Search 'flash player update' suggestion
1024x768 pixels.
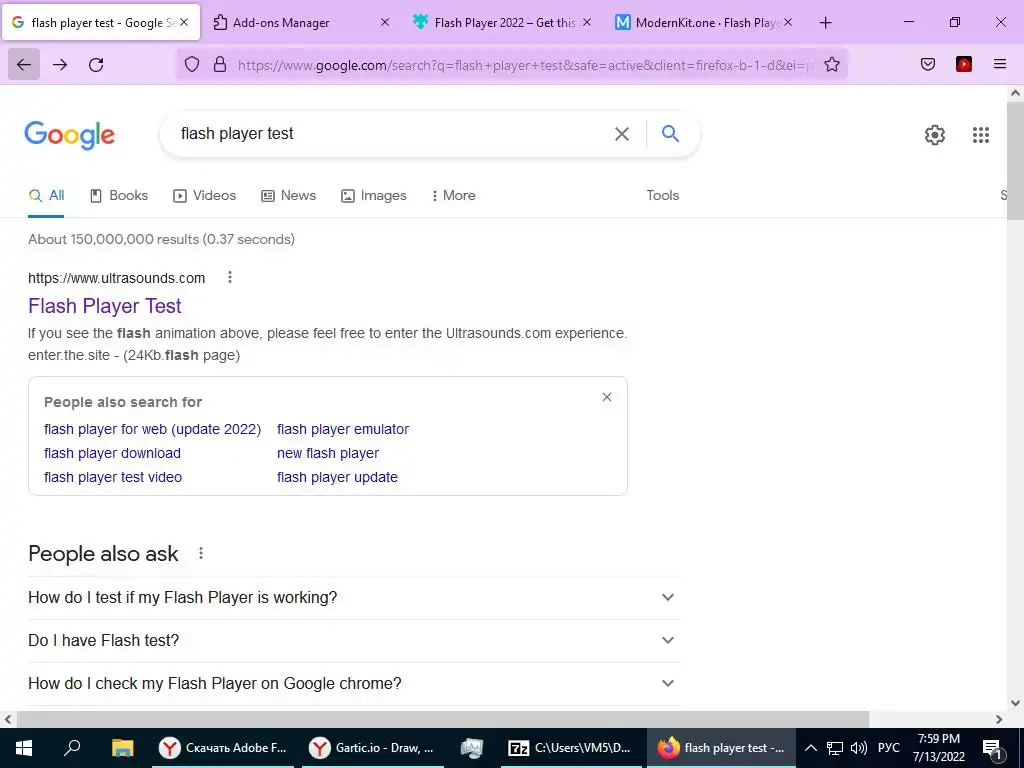click(x=337, y=477)
